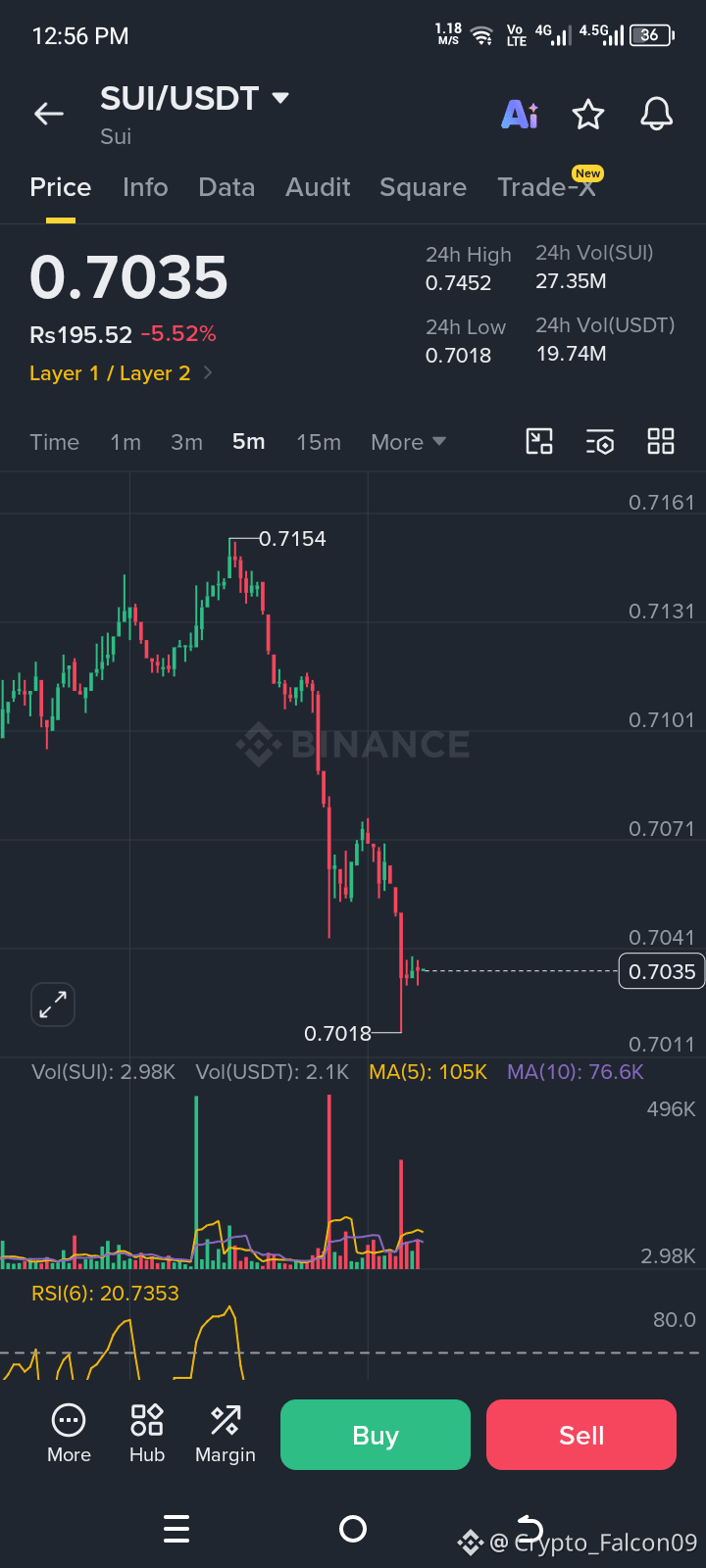Switch to the Trade-X tab

pyautogui.click(x=547, y=187)
